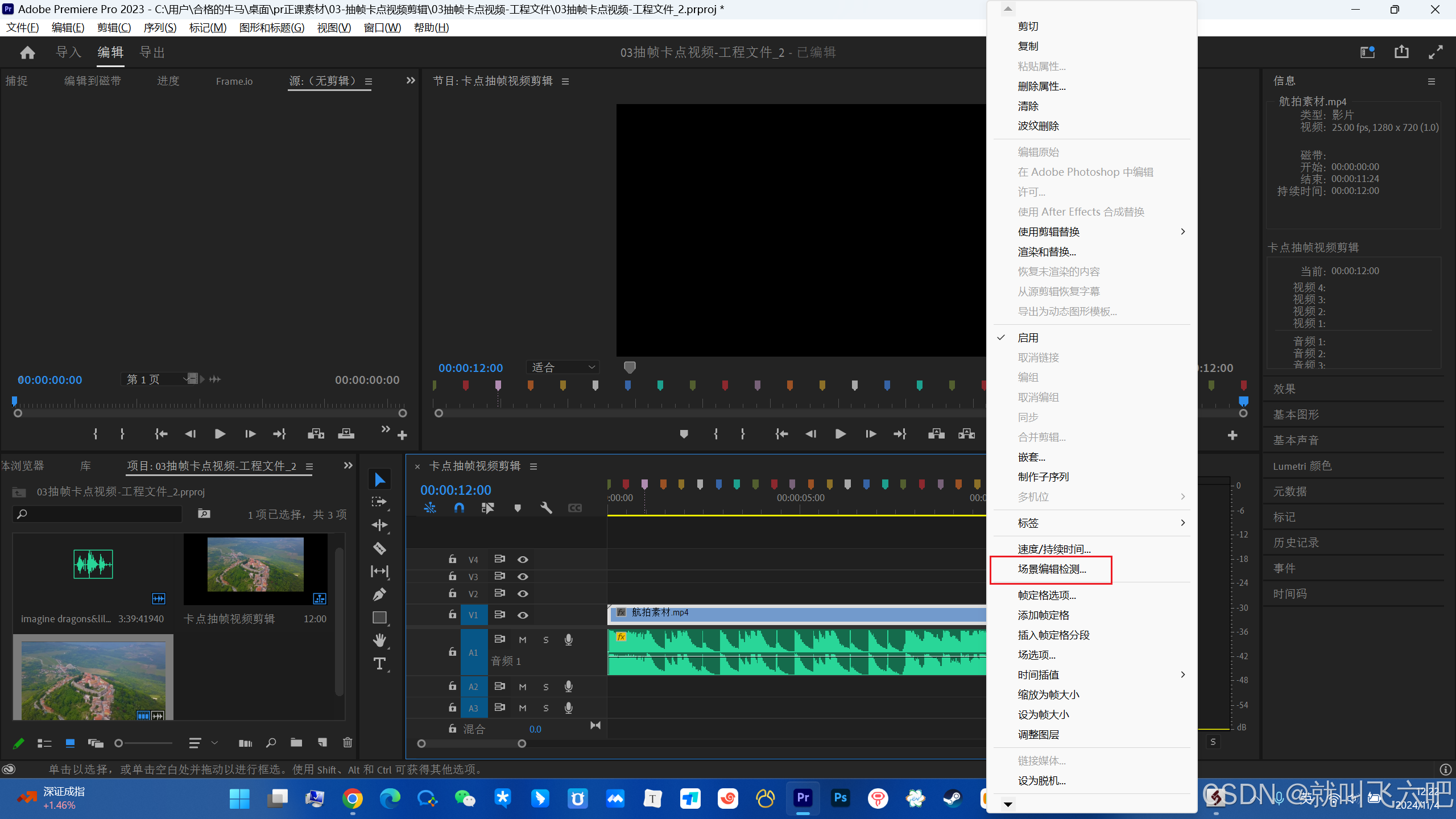Select the Pen tool
1456x819 pixels.
pyautogui.click(x=379, y=594)
